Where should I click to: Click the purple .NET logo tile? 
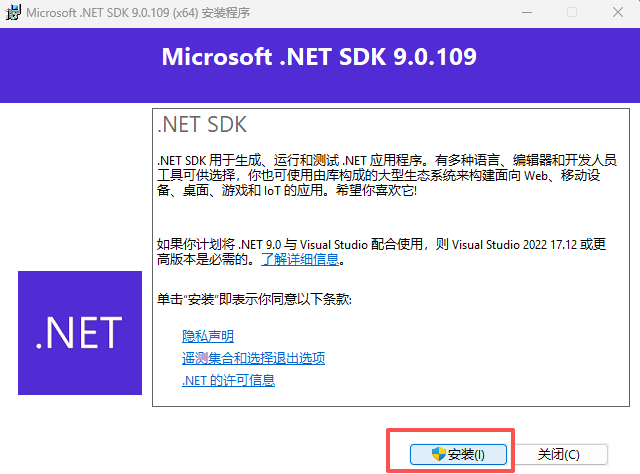tap(80, 333)
